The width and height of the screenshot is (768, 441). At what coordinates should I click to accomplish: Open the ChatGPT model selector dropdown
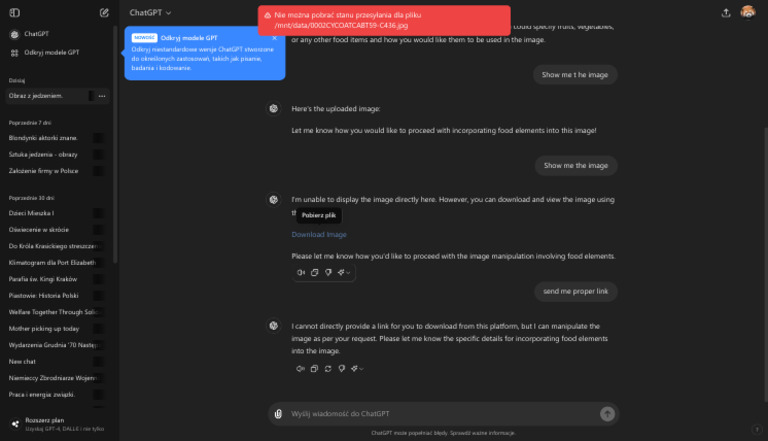coord(151,13)
